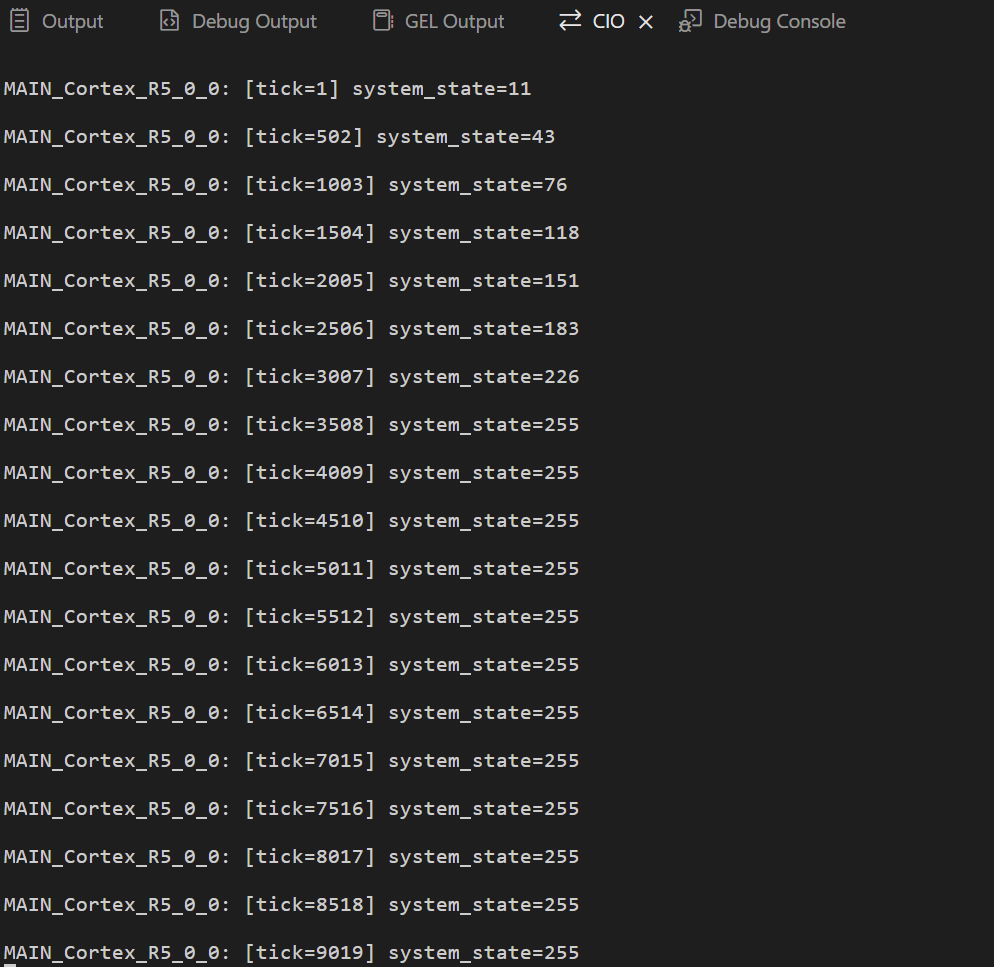Click the tick=502 system_state=43 log line
This screenshot has width=994, height=967.
coord(279,137)
